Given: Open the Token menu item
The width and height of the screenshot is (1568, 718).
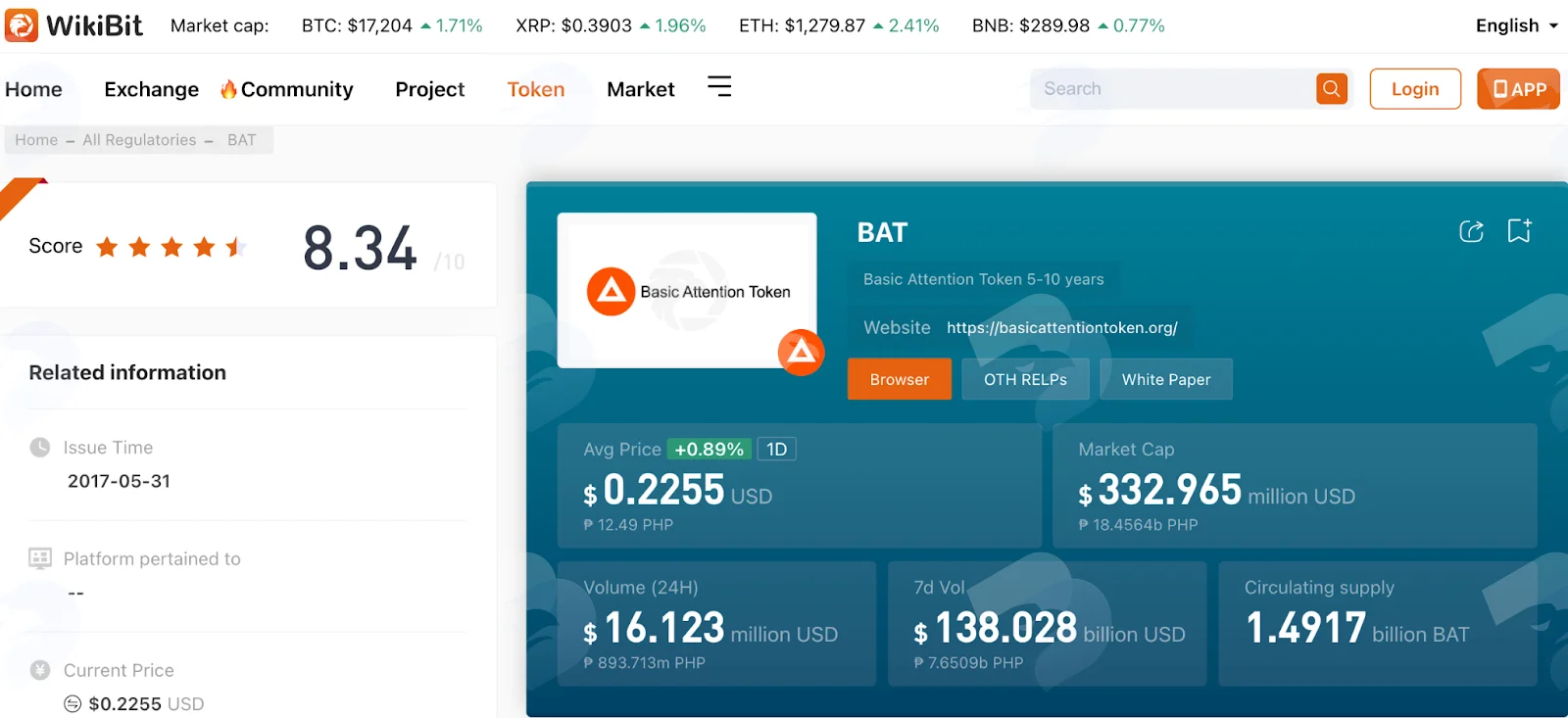Looking at the screenshot, I should [x=536, y=89].
